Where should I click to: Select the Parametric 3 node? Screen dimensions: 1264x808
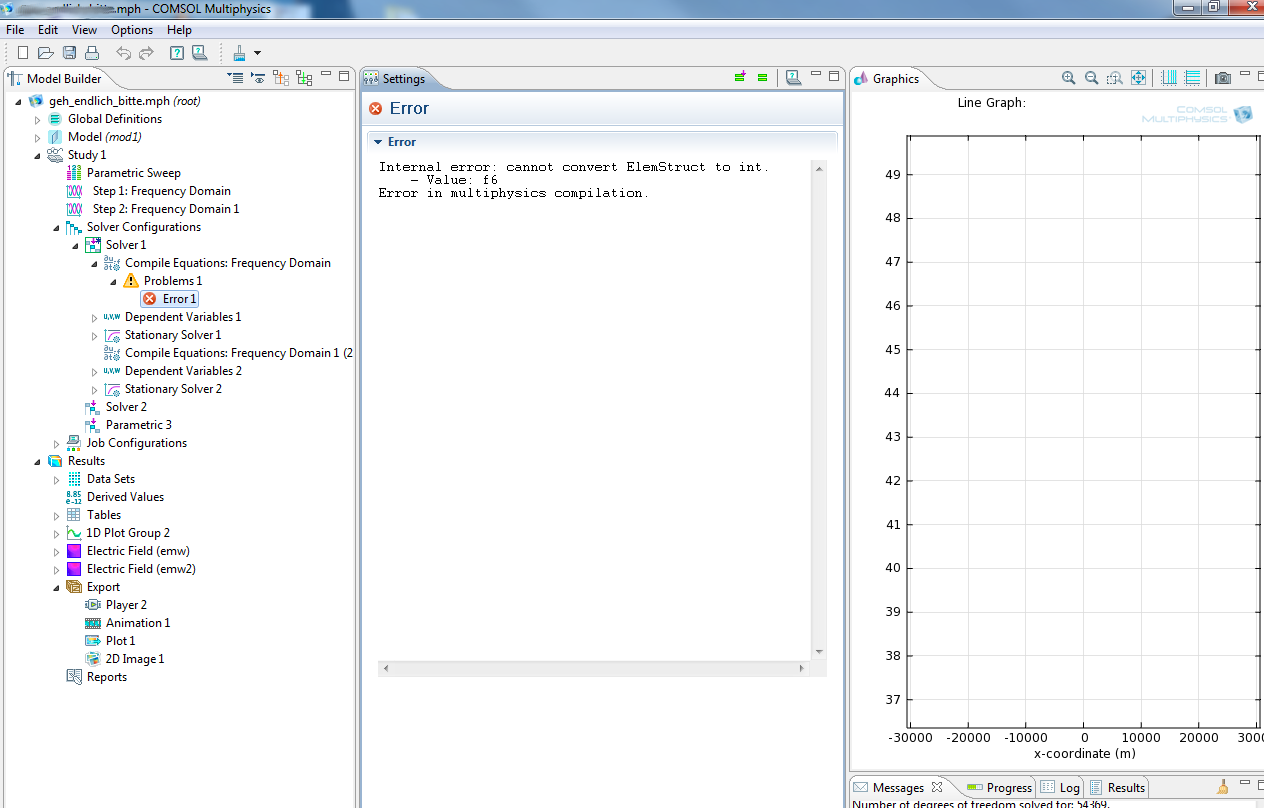pyautogui.click(x=129, y=425)
